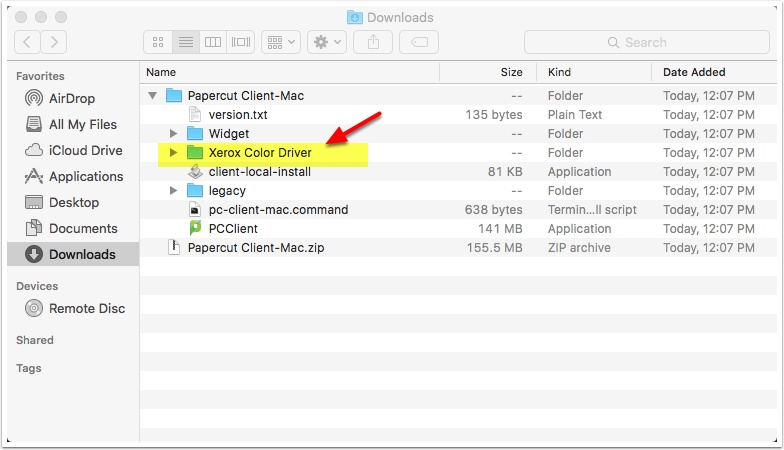Click the Tags sidebar heading
This screenshot has height=450, width=784.
[x=28, y=368]
